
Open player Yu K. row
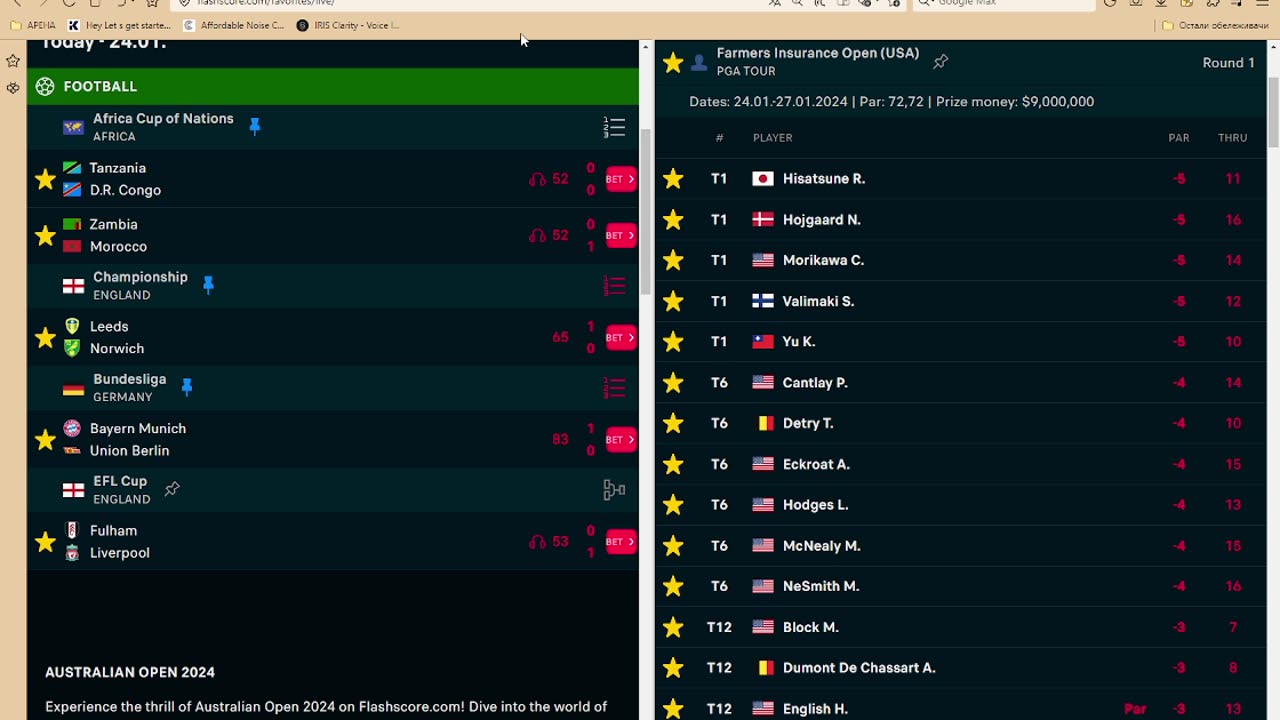point(960,341)
